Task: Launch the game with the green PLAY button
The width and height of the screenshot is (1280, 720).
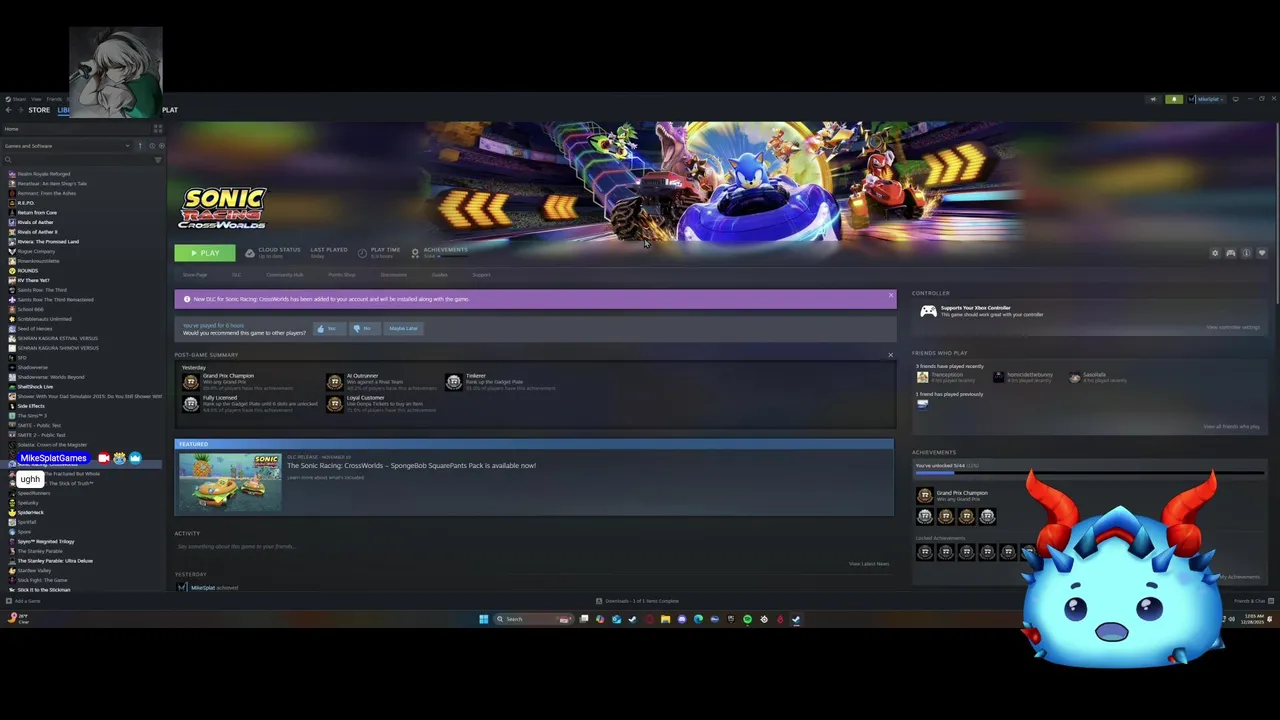Action: pos(205,253)
